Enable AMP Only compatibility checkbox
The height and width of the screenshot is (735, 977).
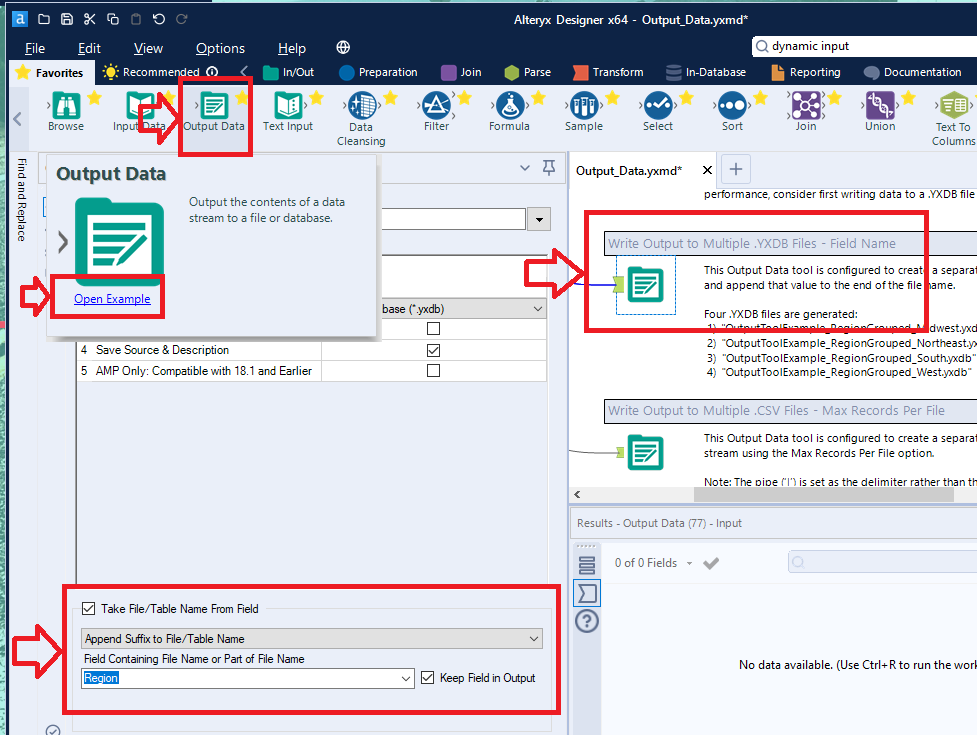[435, 371]
